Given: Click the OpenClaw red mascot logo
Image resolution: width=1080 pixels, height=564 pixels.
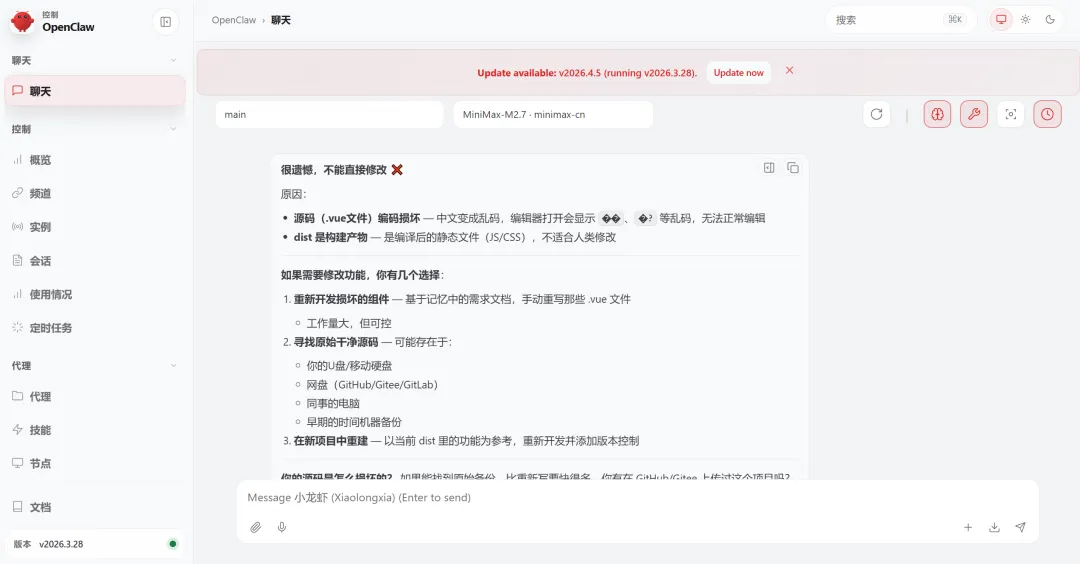Looking at the screenshot, I should pyautogui.click(x=23, y=21).
